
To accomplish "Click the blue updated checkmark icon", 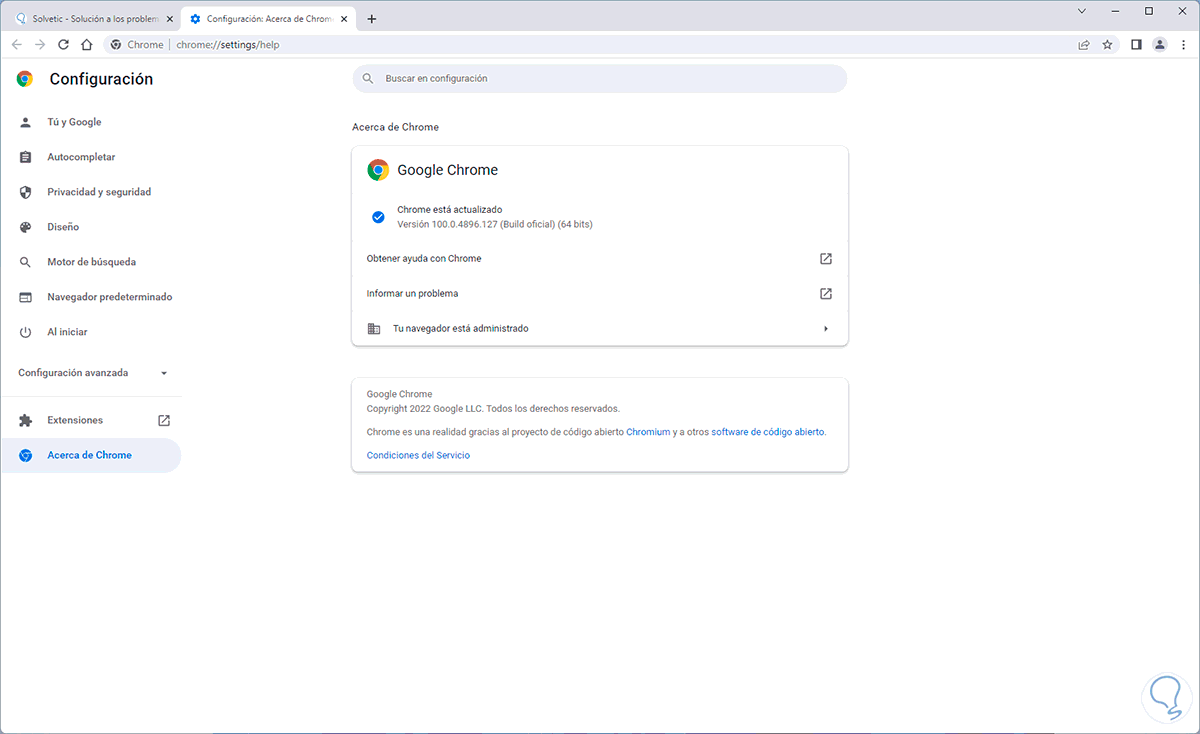I will [x=378, y=217].
